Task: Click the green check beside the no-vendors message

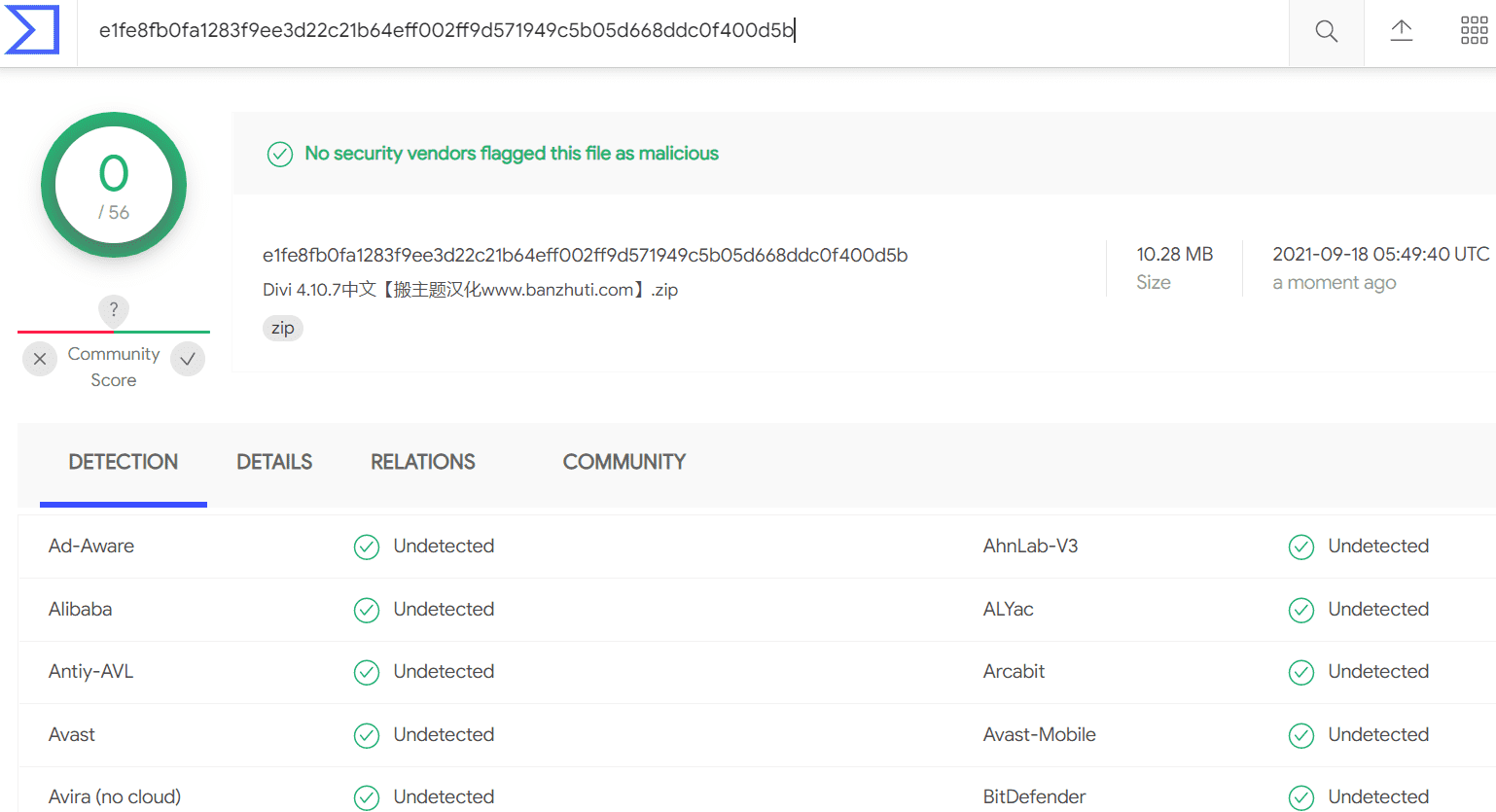Action: pos(280,154)
